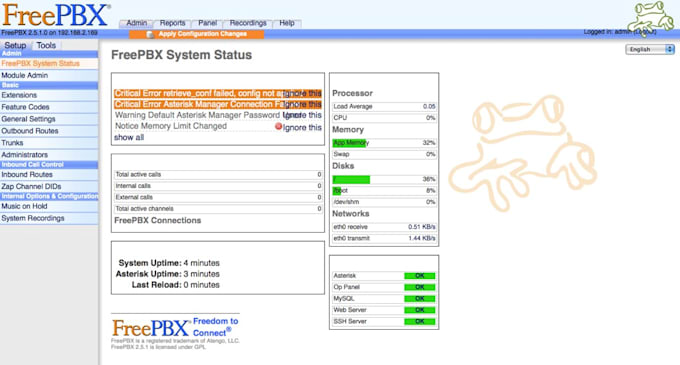The image size is (680, 365).
Task: Open the Admin top menu
Action: click(x=137, y=23)
